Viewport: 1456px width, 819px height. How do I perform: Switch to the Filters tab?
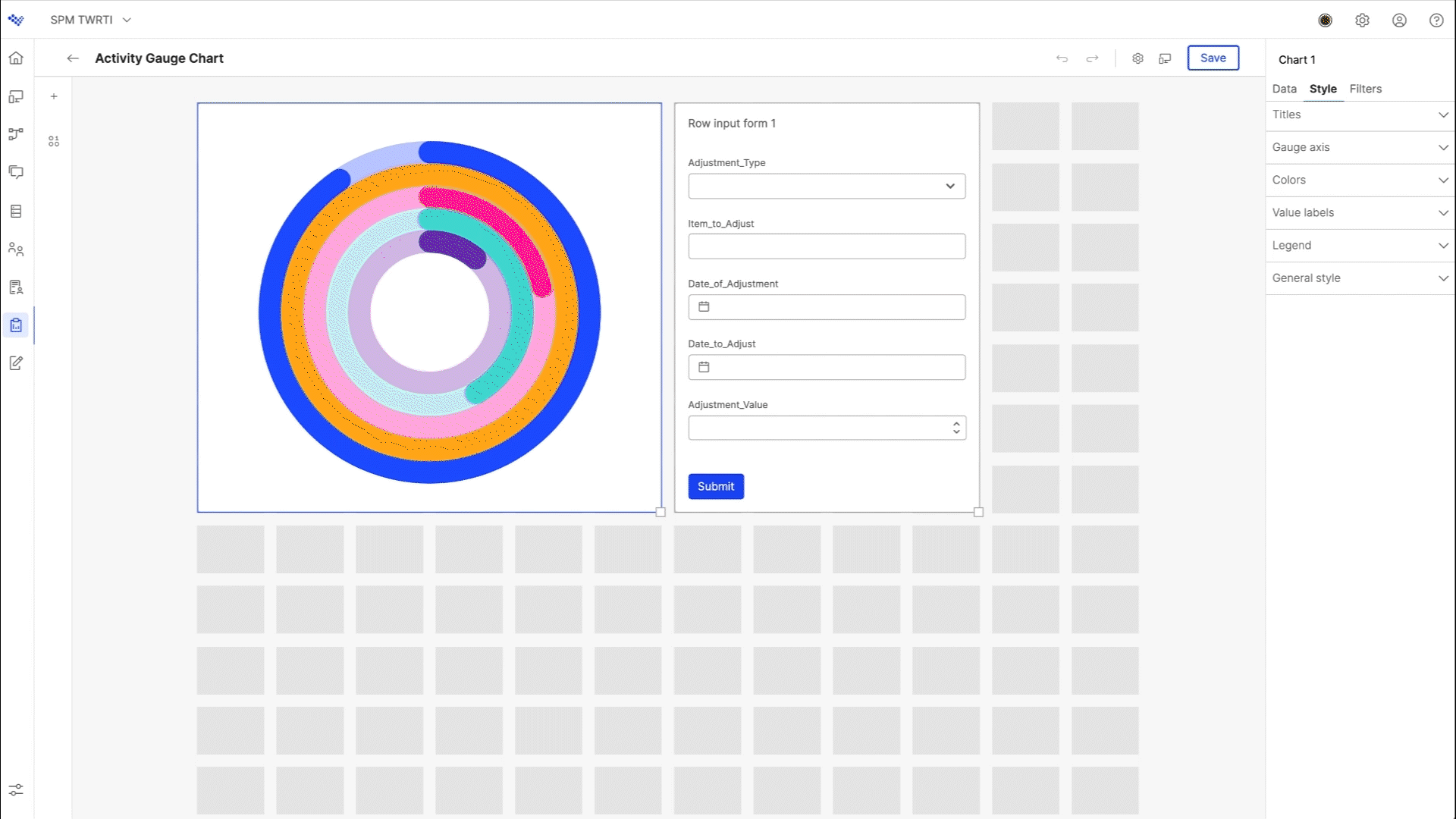coord(1365,89)
